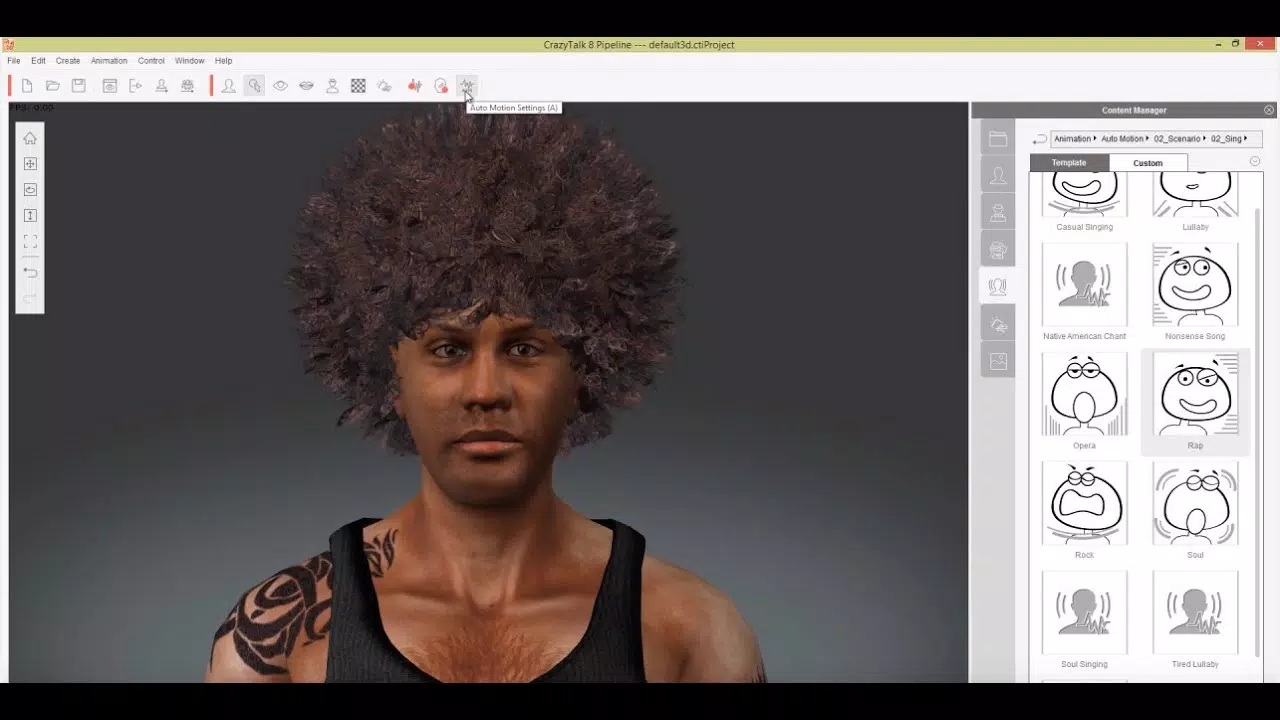This screenshot has height=720, width=1280.
Task: Open the image/background category in Content Manager sidebar
Action: 998,361
